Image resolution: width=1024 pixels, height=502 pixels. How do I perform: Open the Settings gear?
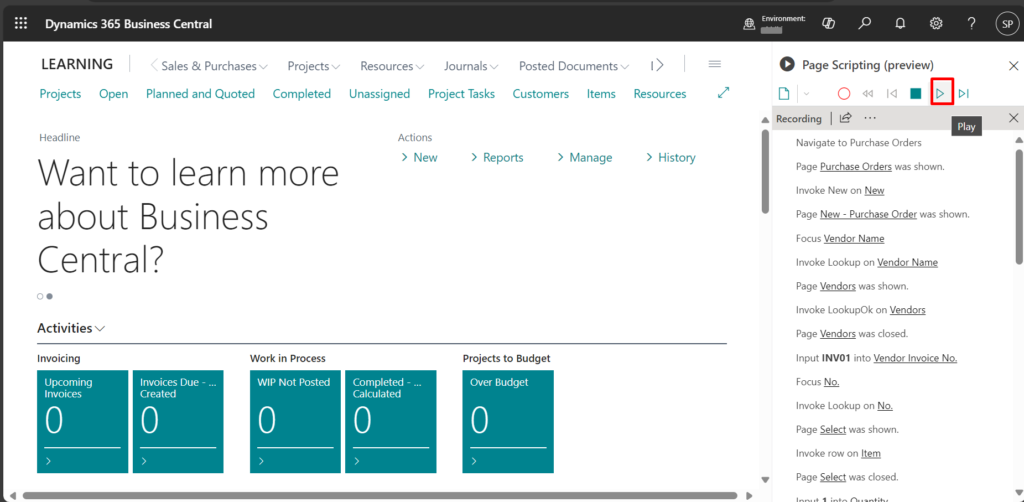[x=936, y=24]
